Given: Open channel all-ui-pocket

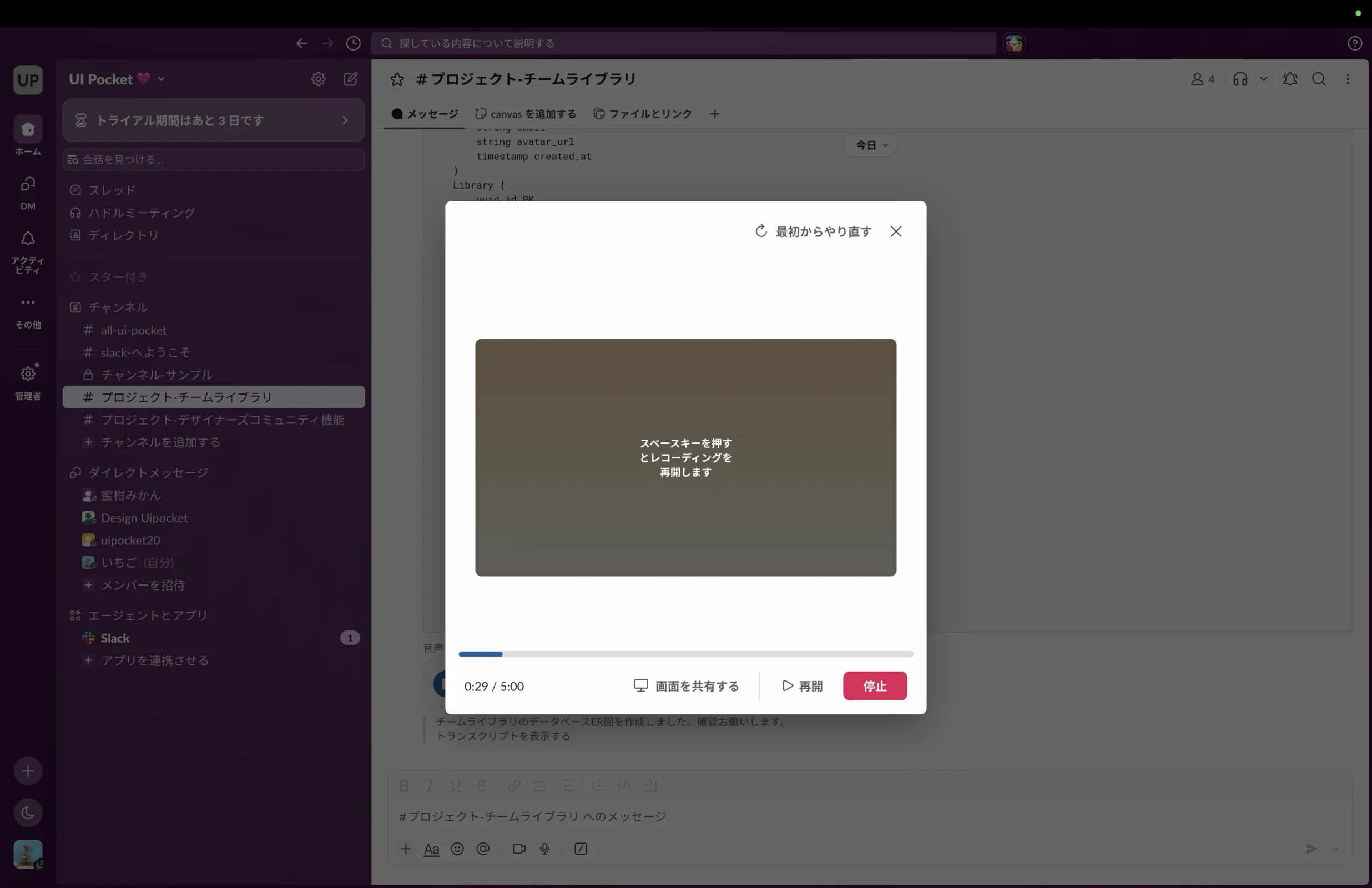Looking at the screenshot, I should point(213,330).
